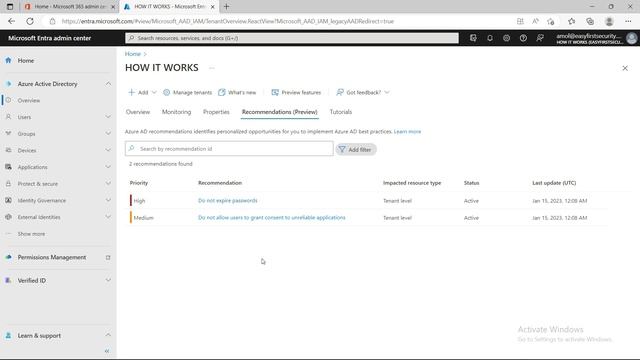Expand the Users menu chevron
Screen dimensions: 640x360
[108, 117]
